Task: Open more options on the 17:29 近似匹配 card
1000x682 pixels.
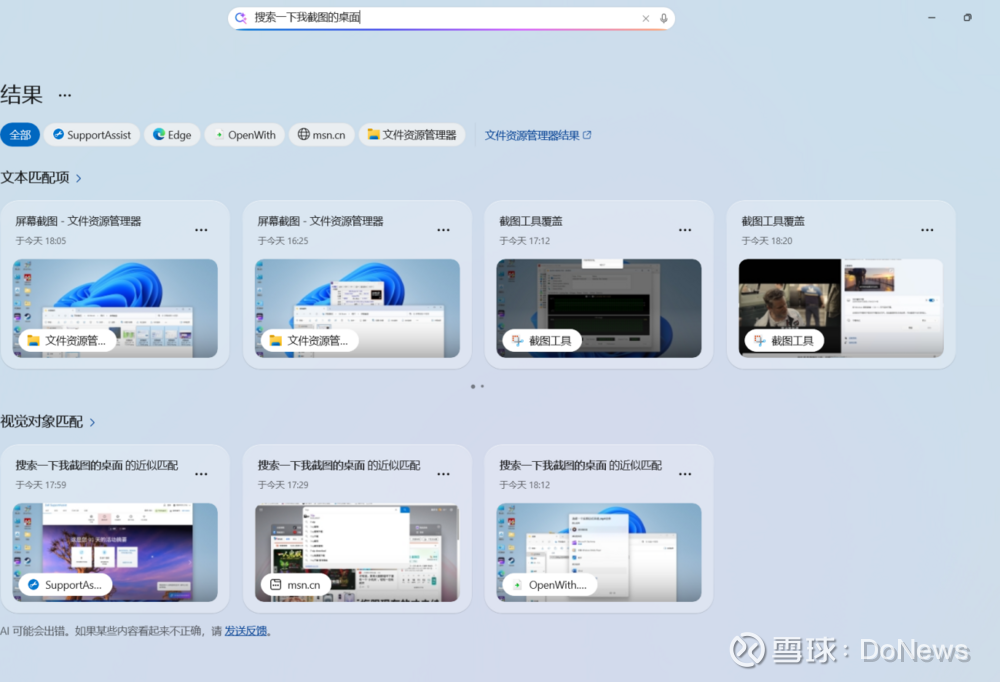Action: tap(443, 474)
